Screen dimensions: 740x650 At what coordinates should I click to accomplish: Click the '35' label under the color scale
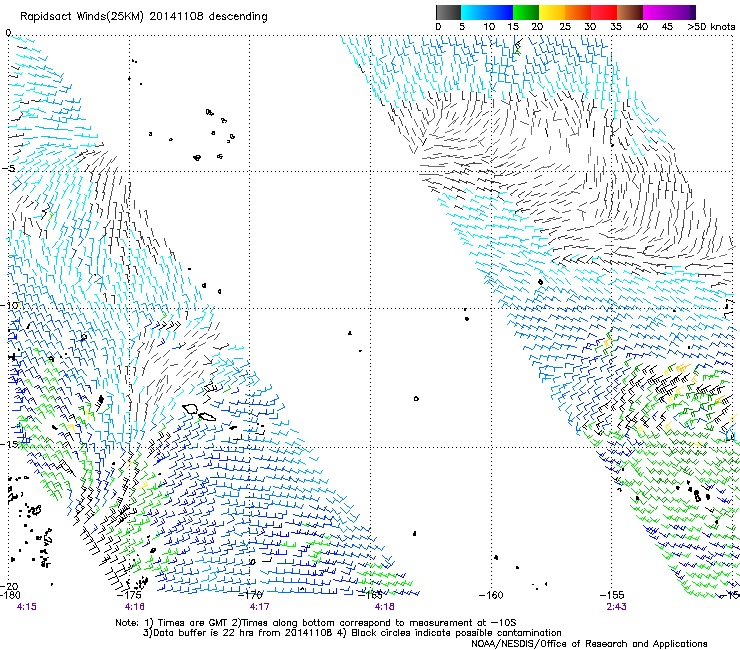tap(616, 27)
